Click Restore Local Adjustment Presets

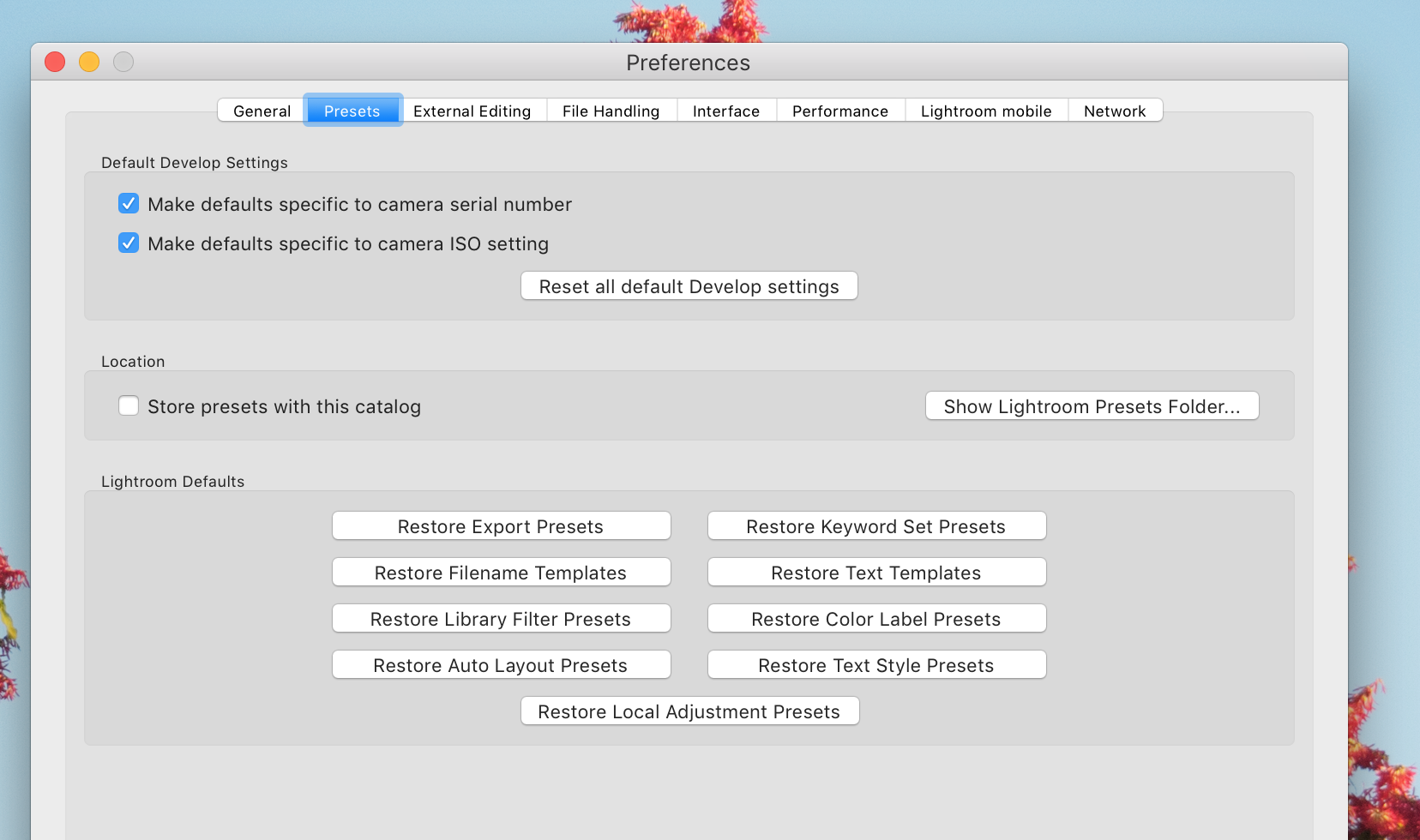tap(690, 711)
